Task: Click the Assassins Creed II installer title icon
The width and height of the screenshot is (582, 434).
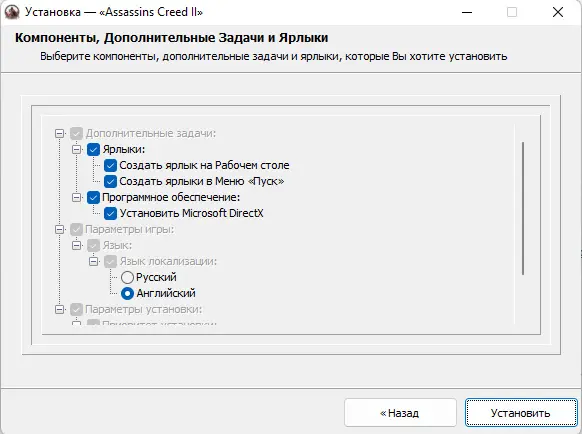Action: click(12, 12)
